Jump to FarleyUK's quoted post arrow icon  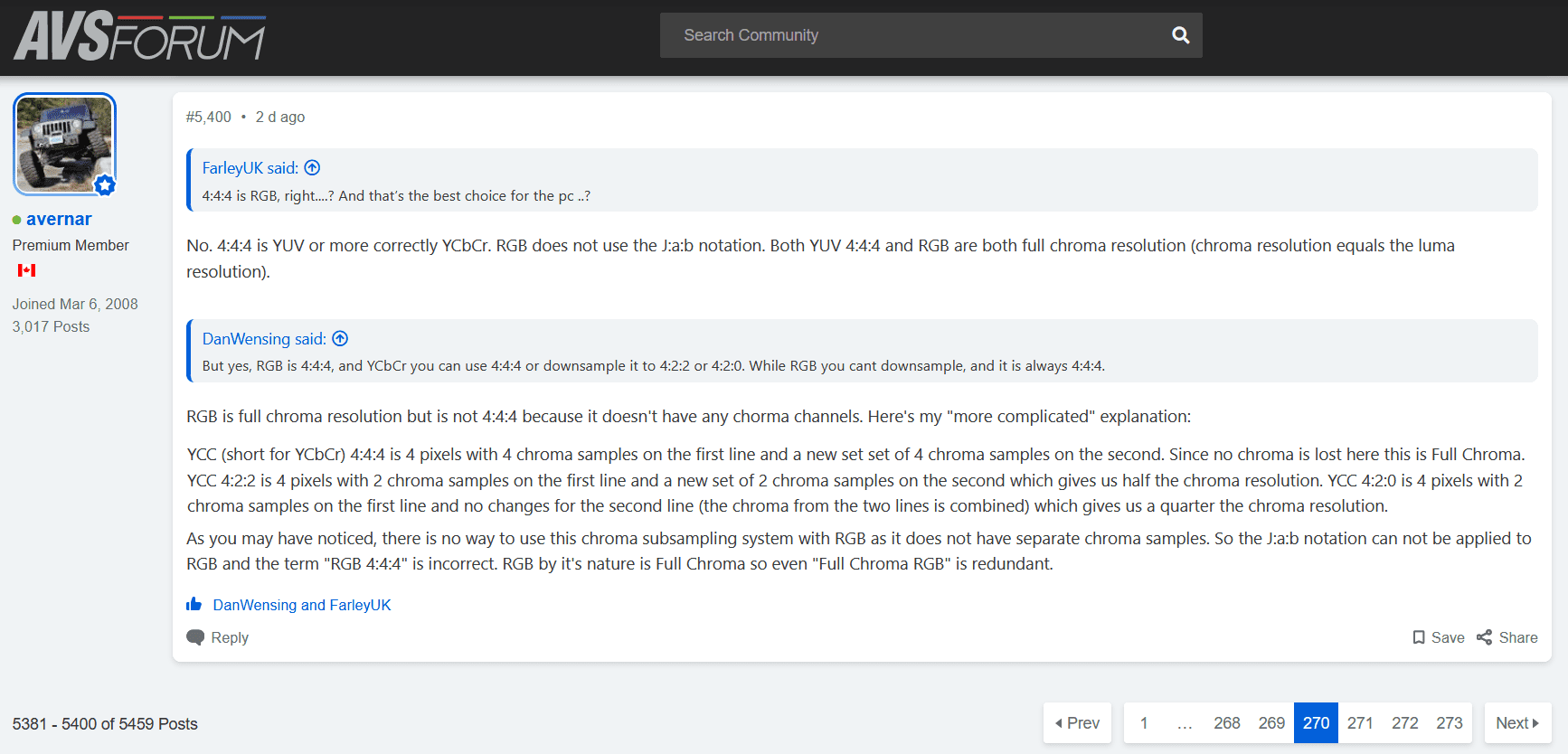312,168
